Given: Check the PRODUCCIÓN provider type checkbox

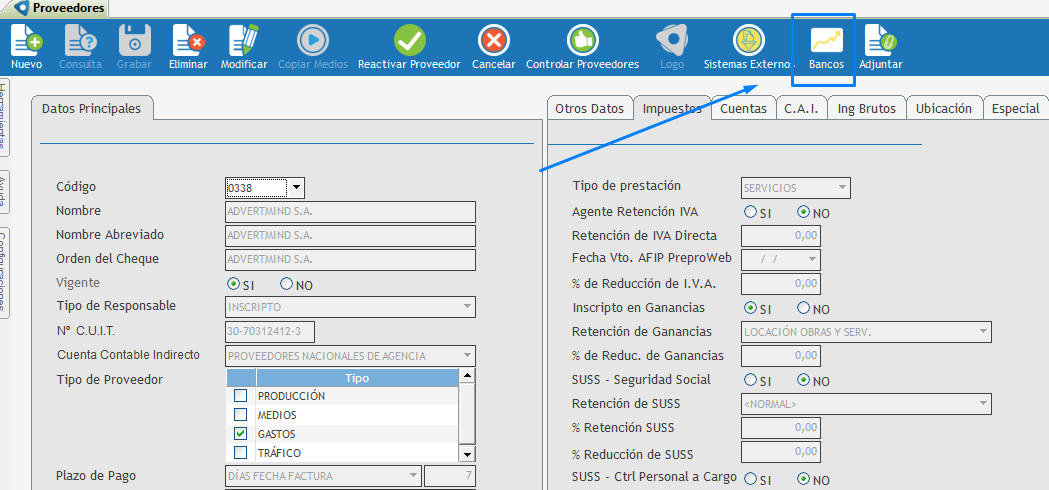Looking at the screenshot, I should tap(240, 396).
